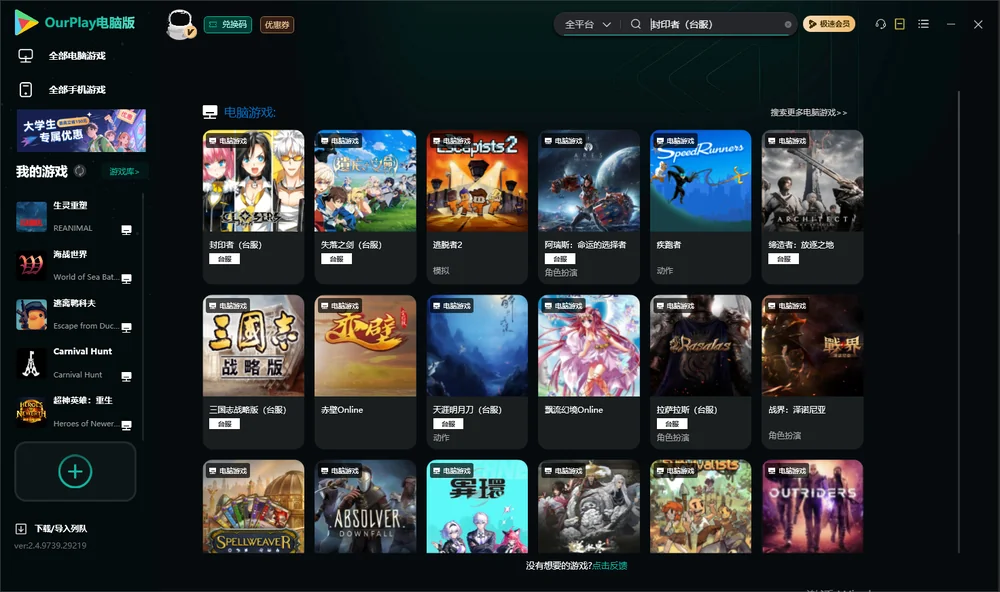Focus the search input field
The height and width of the screenshot is (592, 1000).
click(714, 24)
